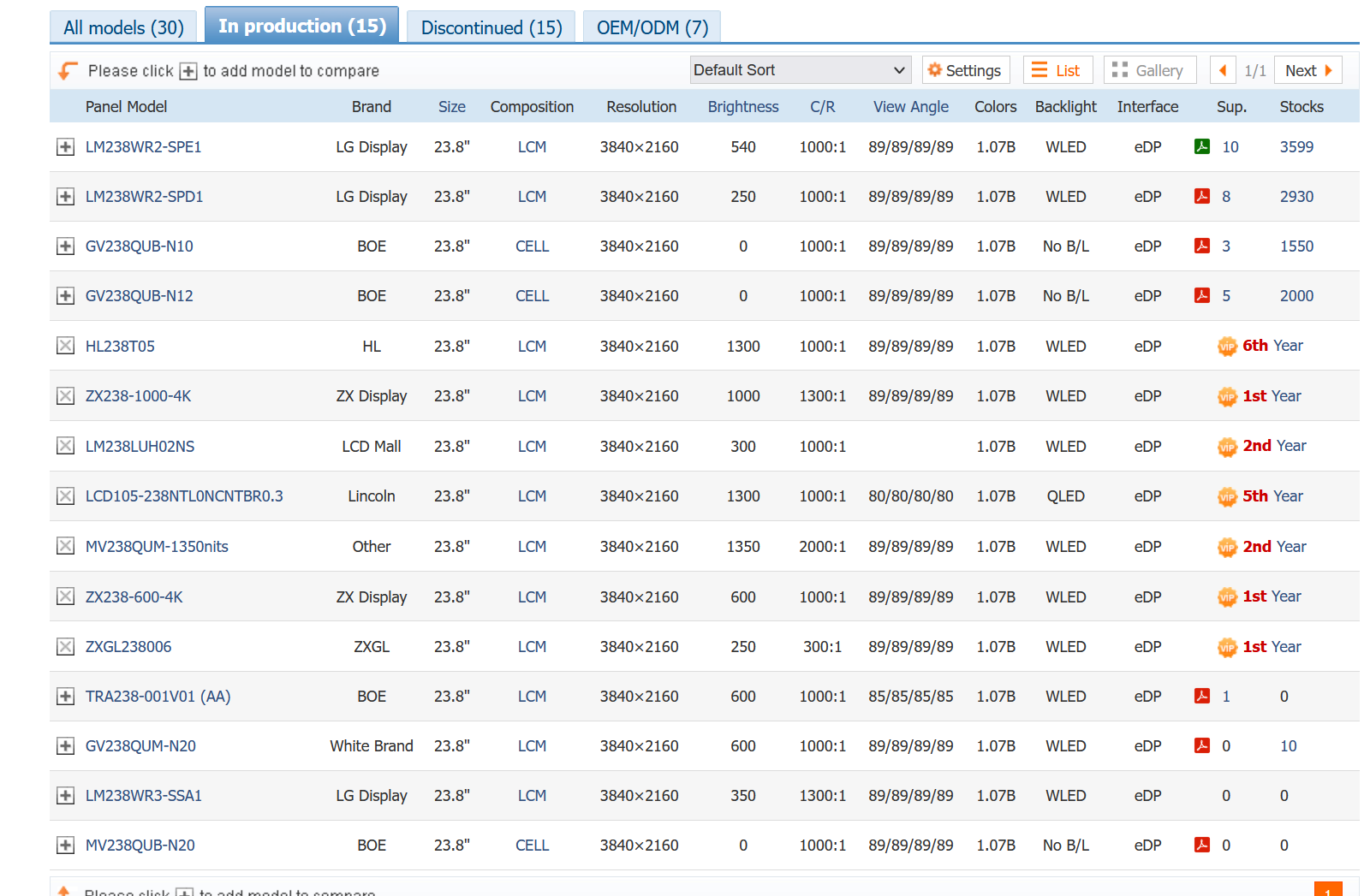Image resolution: width=1370 pixels, height=896 pixels.
Task: Go to Next page
Action: click(1308, 70)
